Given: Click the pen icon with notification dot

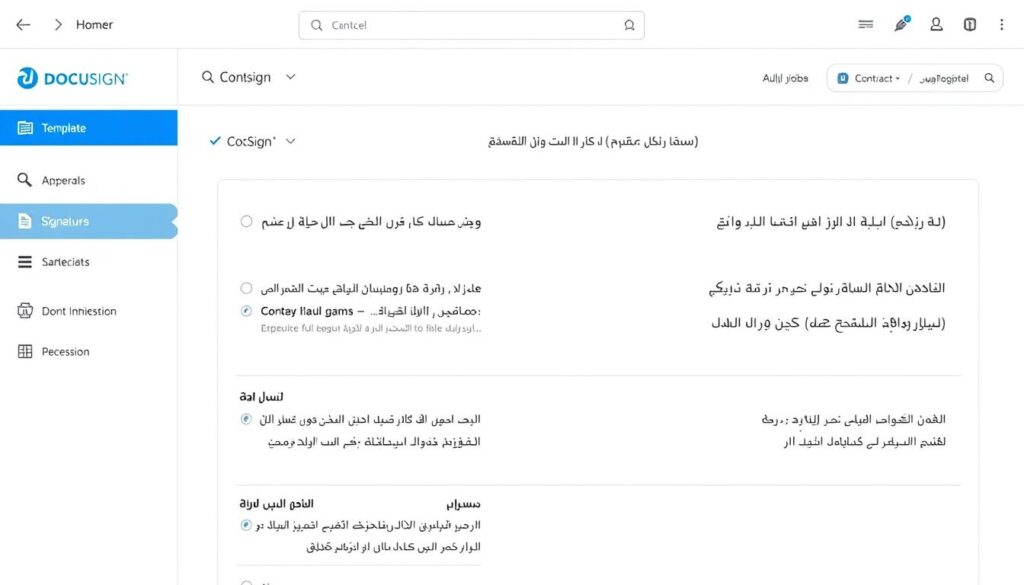Looking at the screenshot, I should click(902, 24).
